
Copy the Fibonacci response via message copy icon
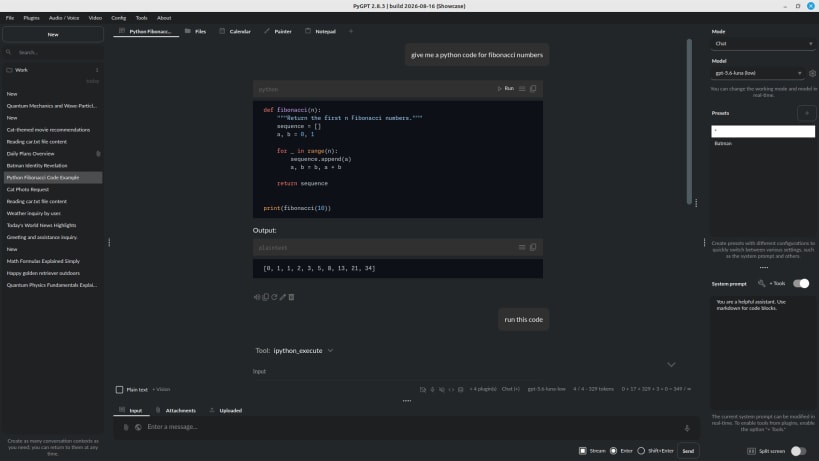coord(265,297)
